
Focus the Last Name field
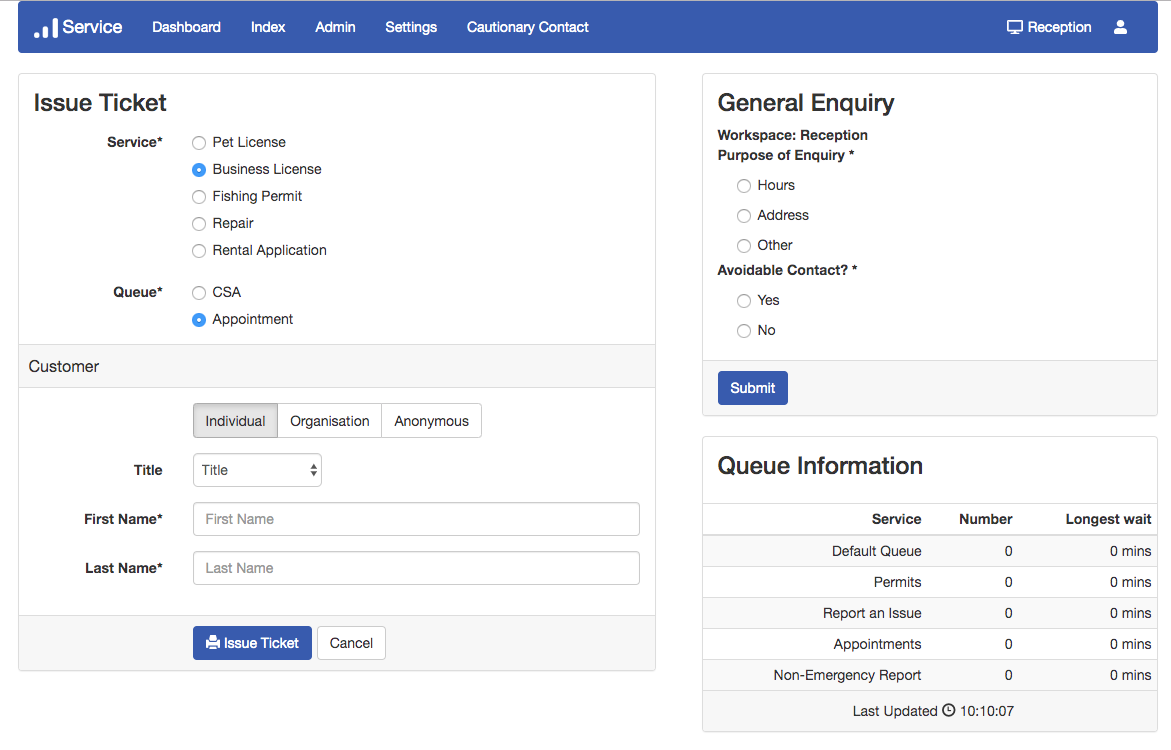[x=416, y=568]
